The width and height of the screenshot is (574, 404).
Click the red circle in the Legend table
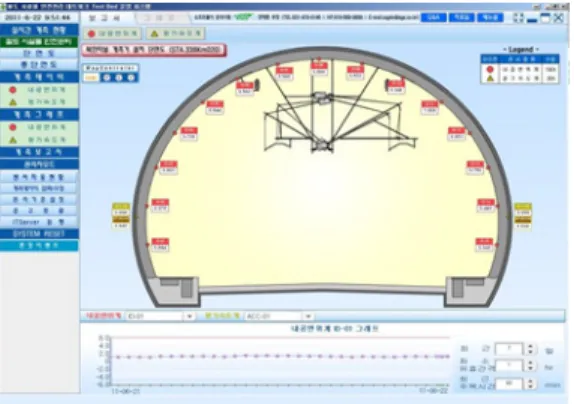click(x=490, y=69)
